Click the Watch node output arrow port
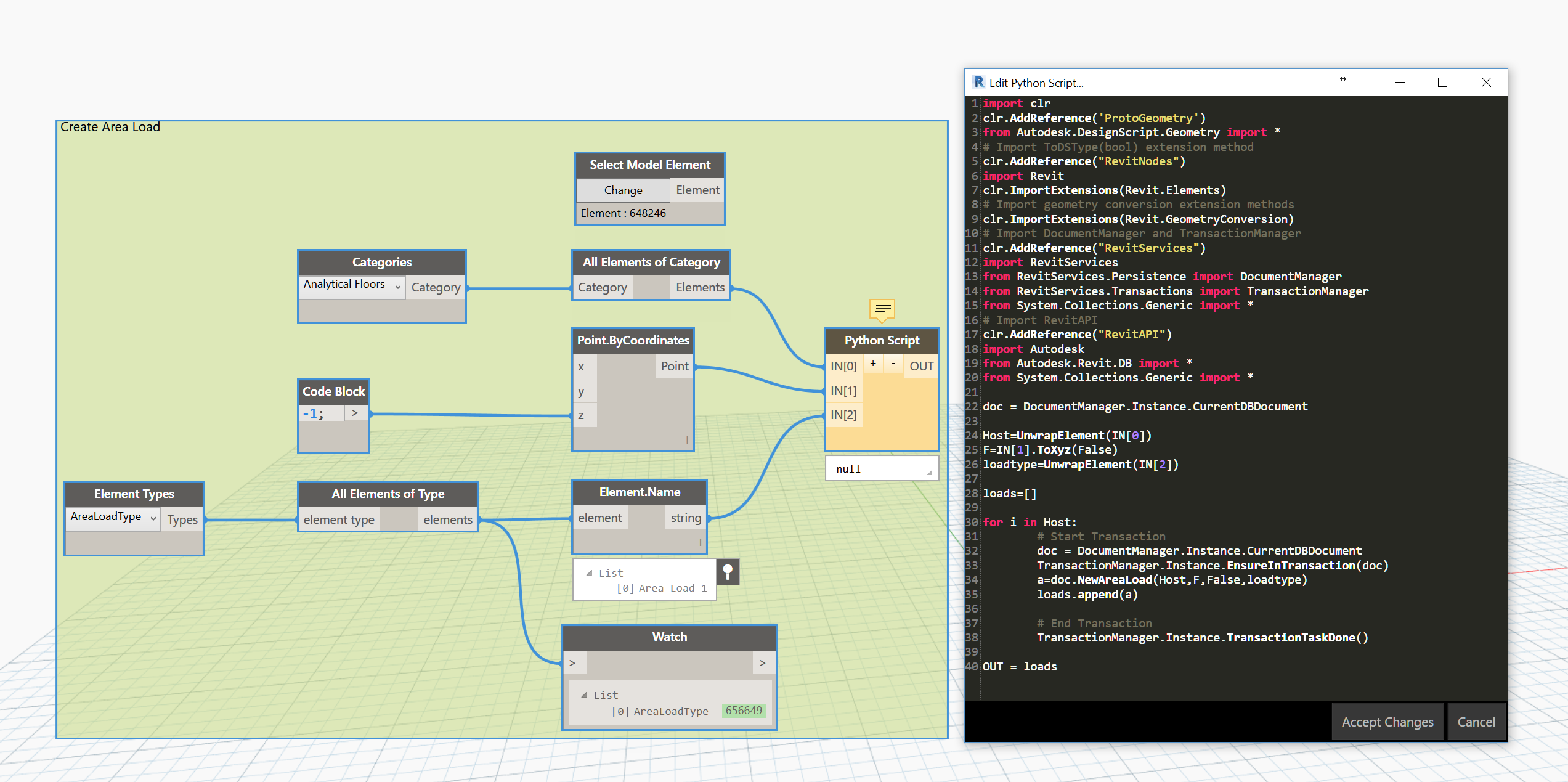The width and height of the screenshot is (1568, 782). (762, 663)
